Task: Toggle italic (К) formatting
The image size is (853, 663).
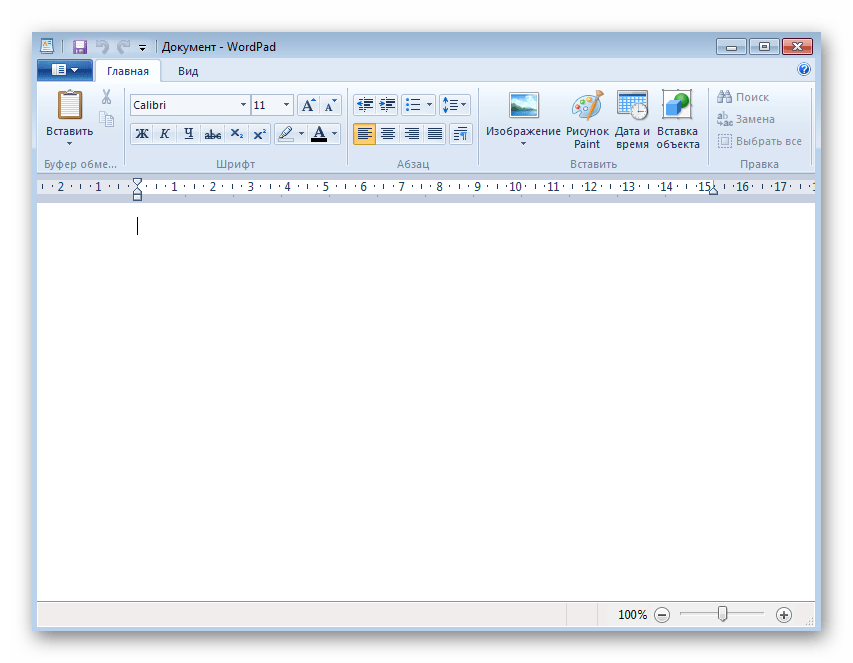Action: coord(165,134)
